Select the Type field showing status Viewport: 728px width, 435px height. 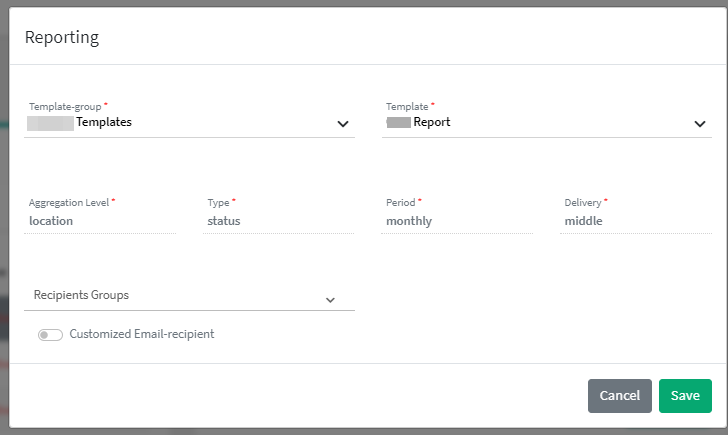[x=278, y=221]
